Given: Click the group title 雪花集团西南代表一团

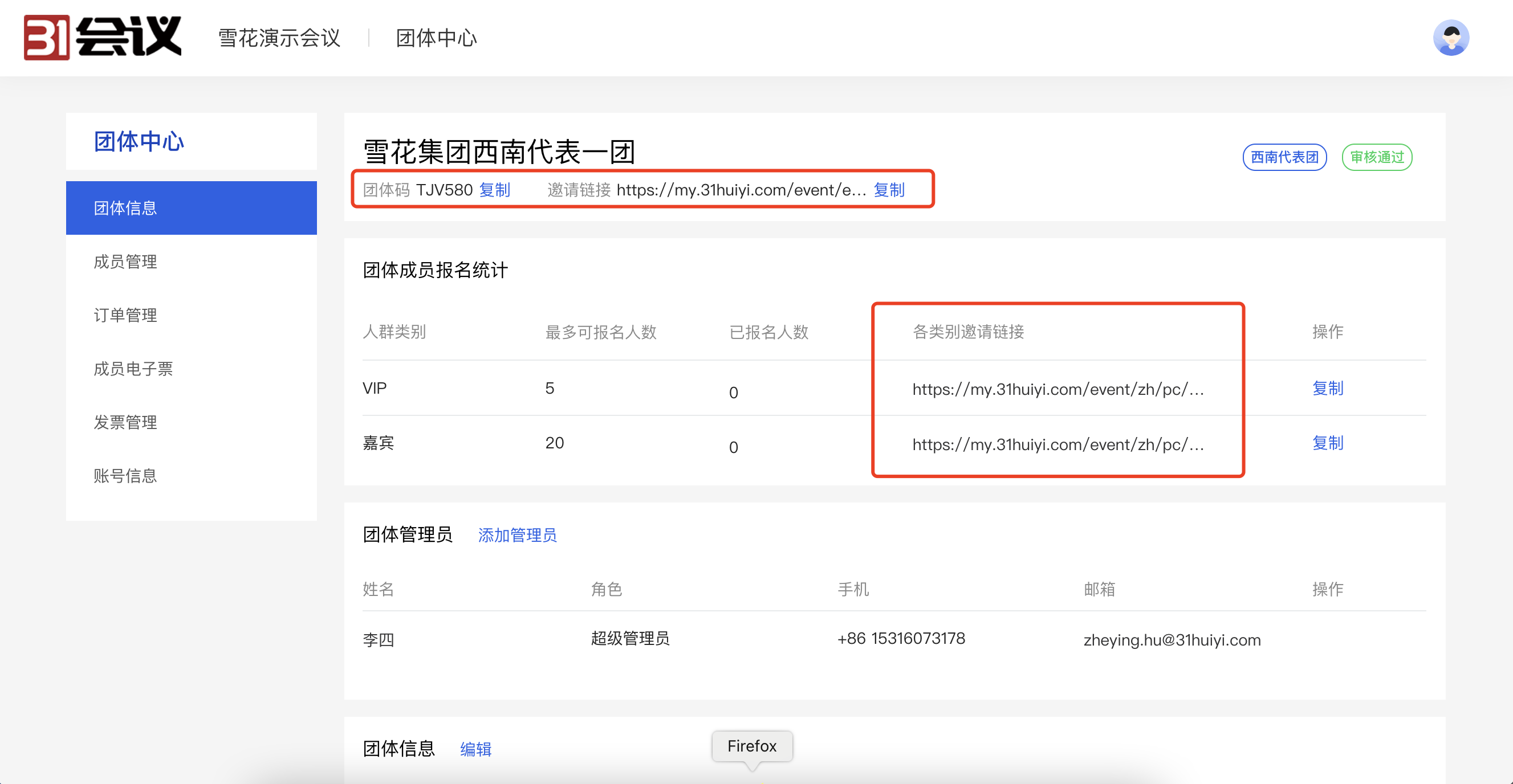Looking at the screenshot, I should point(499,152).
